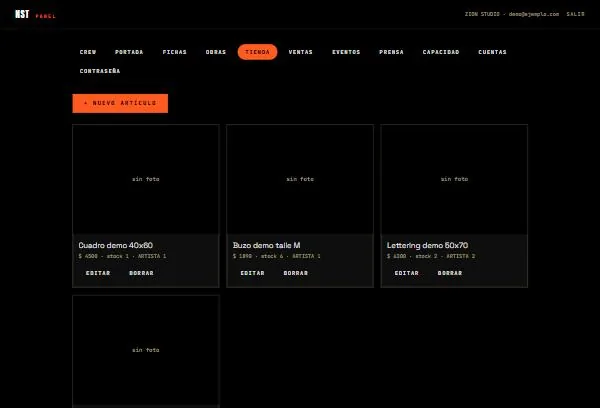Screen dimensions: 600x408
Task: Click the fourth card's 'sin foto' placeholder
Action: click(146, 350)
